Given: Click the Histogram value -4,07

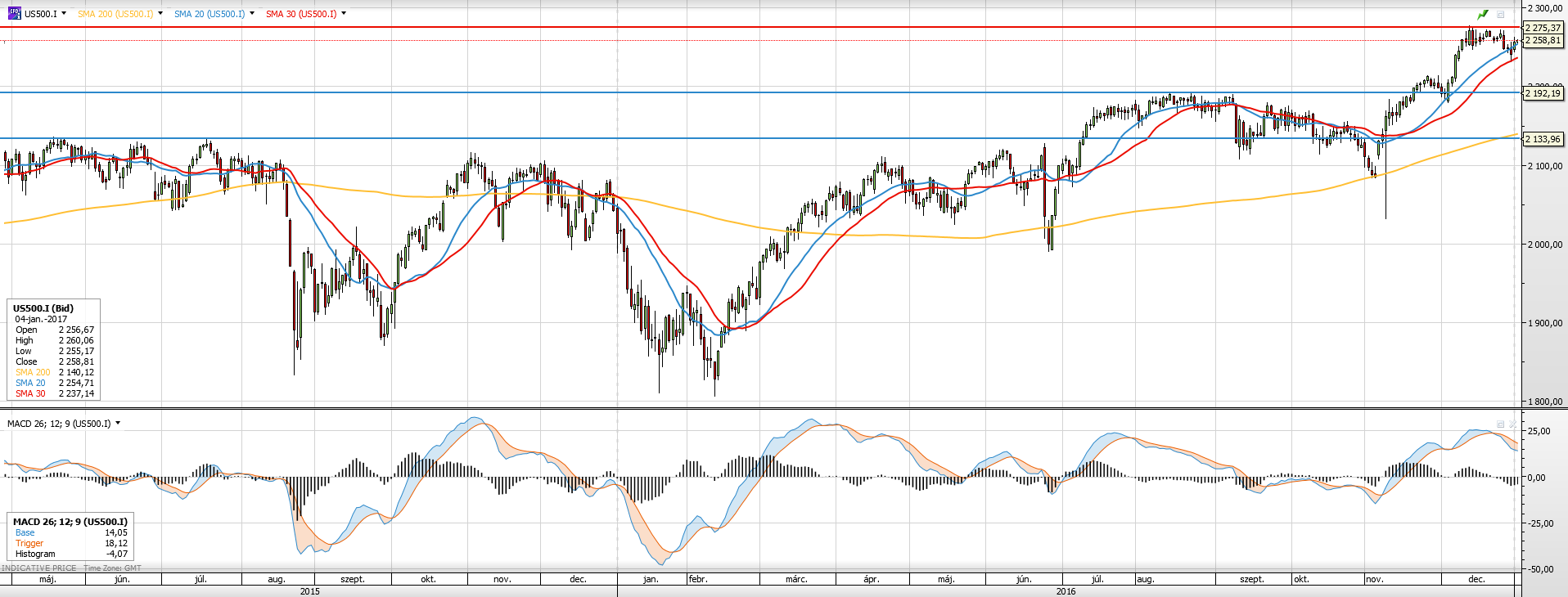Looking at the screenshot, I should [116, 554].
